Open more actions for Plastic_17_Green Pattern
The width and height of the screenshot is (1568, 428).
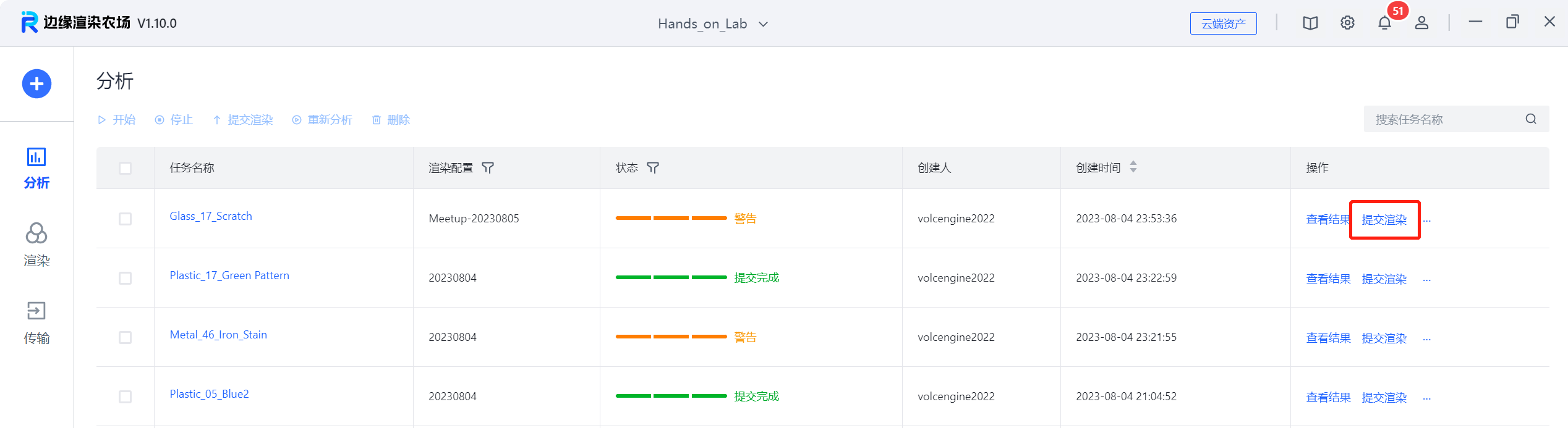tap(1426, 280)
